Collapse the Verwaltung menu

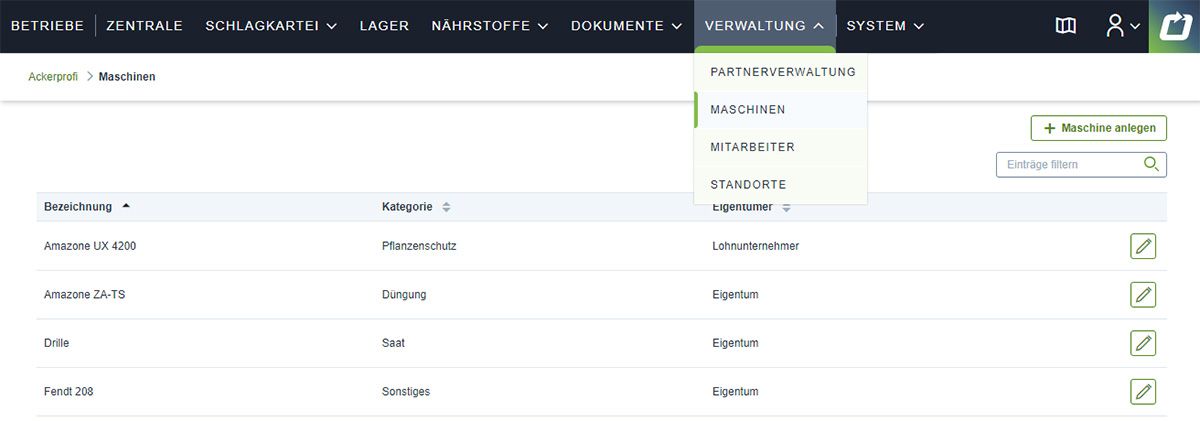(764, 26)
